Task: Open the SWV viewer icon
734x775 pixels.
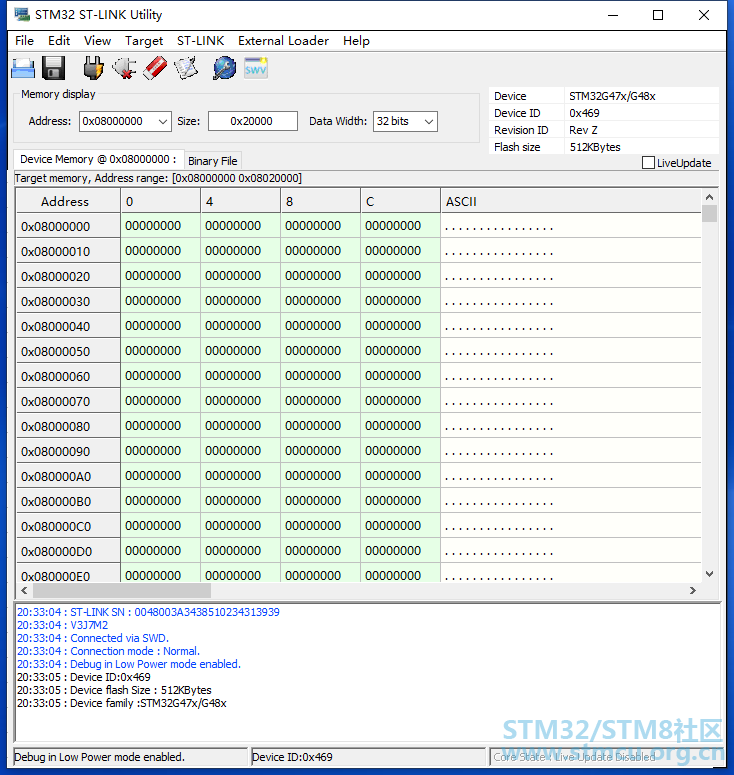Action: point(256,68)
